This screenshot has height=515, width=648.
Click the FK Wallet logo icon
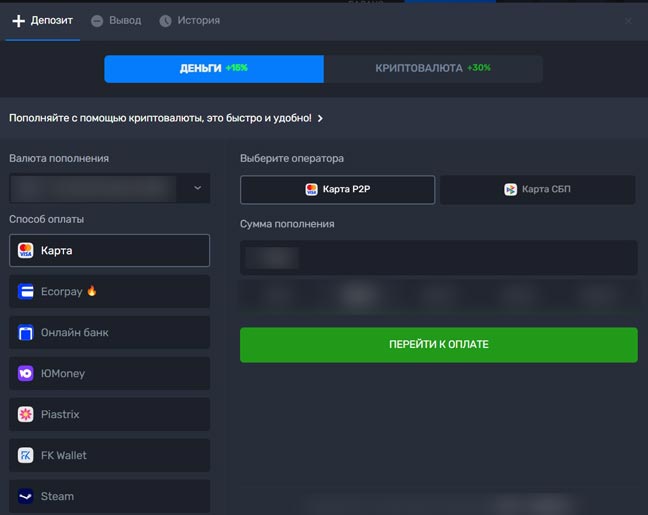(x=26, y=455)
